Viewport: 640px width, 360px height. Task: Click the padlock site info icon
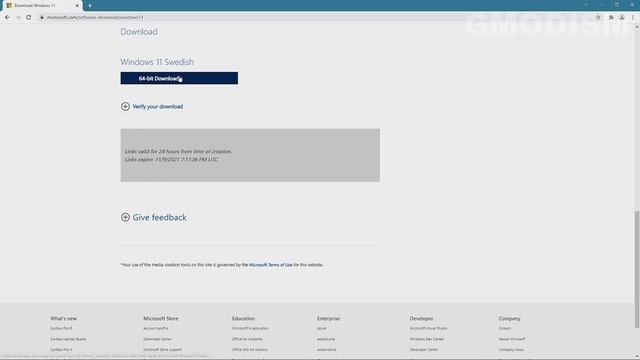coord(42,18)
